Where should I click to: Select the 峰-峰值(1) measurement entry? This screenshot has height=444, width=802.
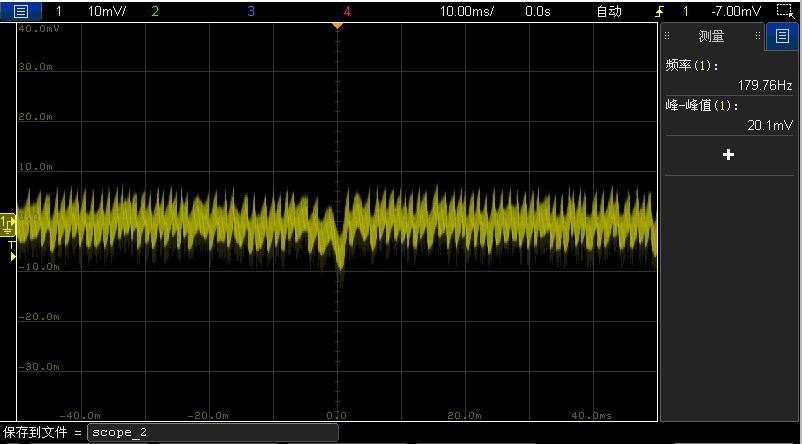click(728, 115)
